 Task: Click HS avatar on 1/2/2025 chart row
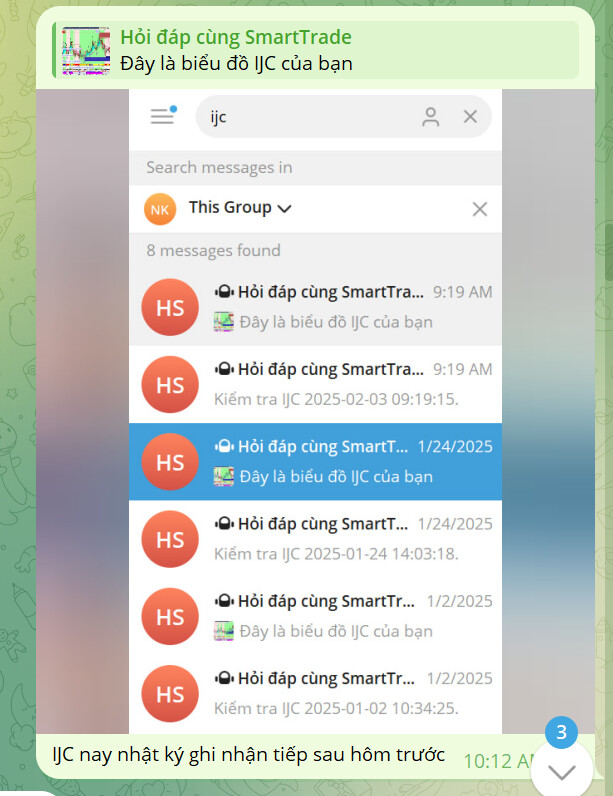pyautogui.click(x=170, y=616)
